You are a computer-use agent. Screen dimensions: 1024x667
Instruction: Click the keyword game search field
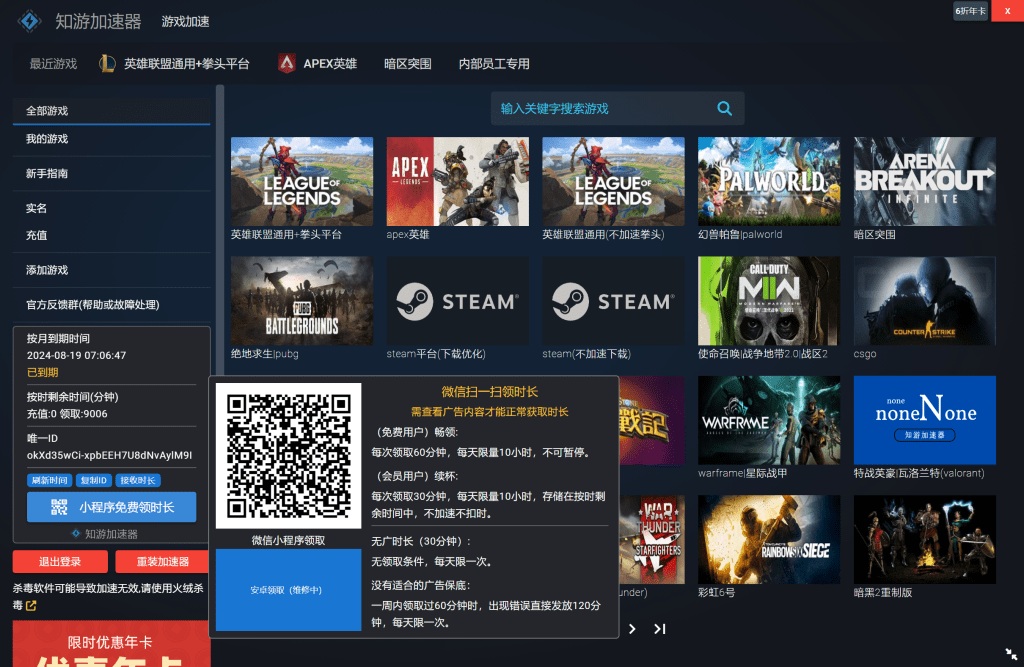pyautogui.click(x=618, y=108)
